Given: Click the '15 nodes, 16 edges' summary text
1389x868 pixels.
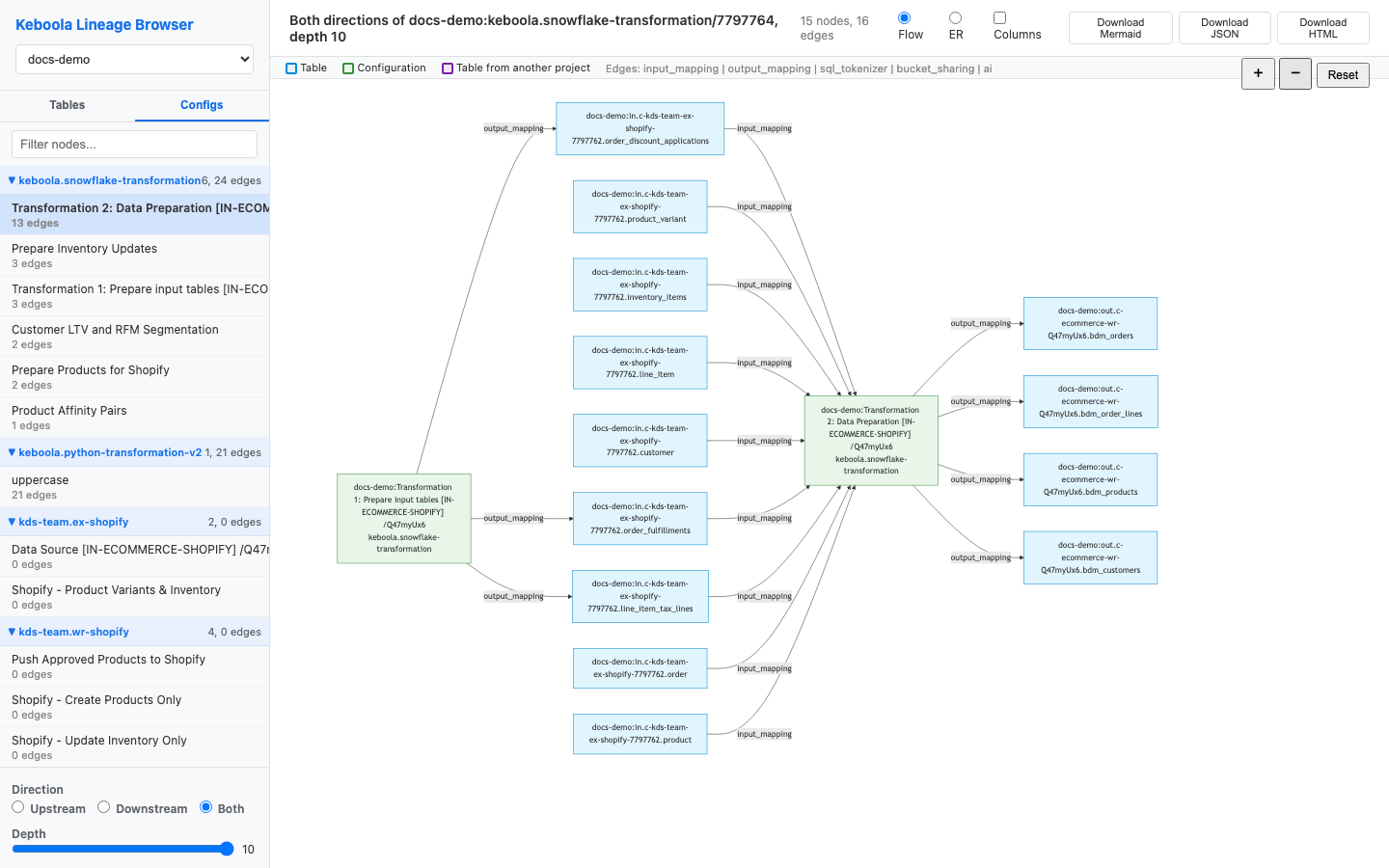Looking at the screenshot, I should pyautogui.click(x=834, y=28).
